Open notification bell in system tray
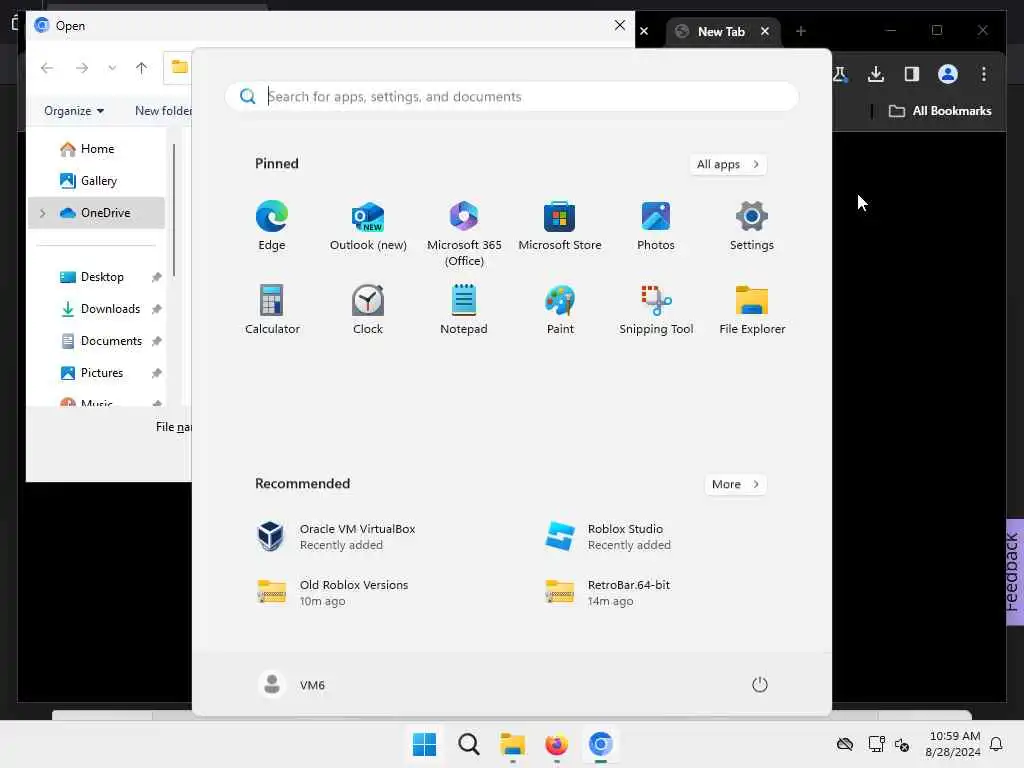Viewport: 1024px width, 768px height. coord(996,744)
